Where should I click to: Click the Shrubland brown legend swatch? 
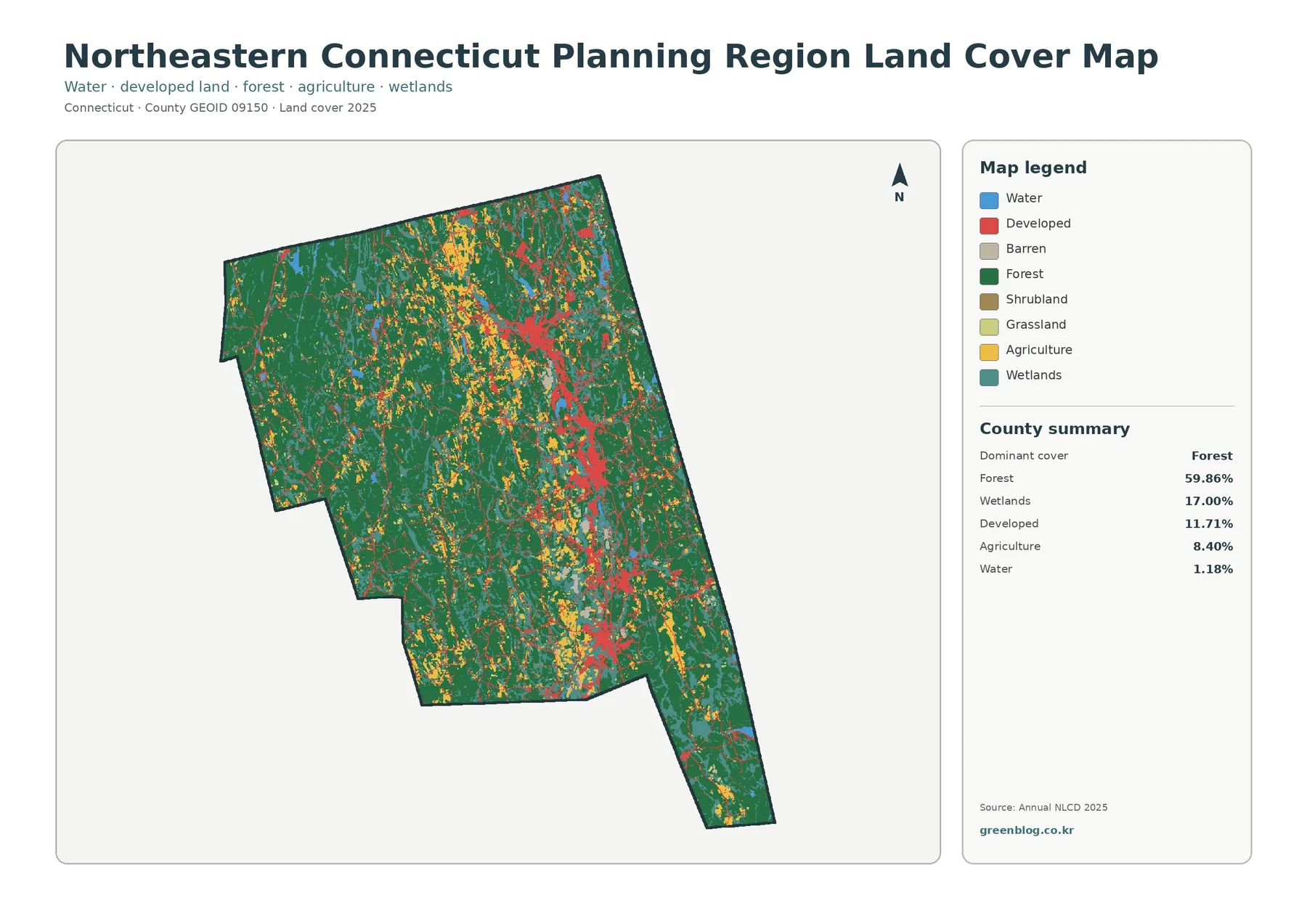click(x=989, y=301)
